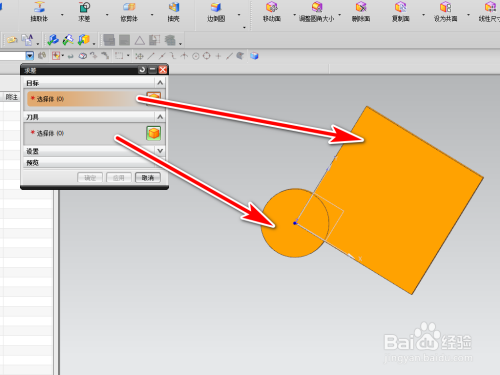Image resolution: width=500 pixels, height=375 pixels.
Task: Click the tool body cube icon under 刀具
Action: click(154, 133)
